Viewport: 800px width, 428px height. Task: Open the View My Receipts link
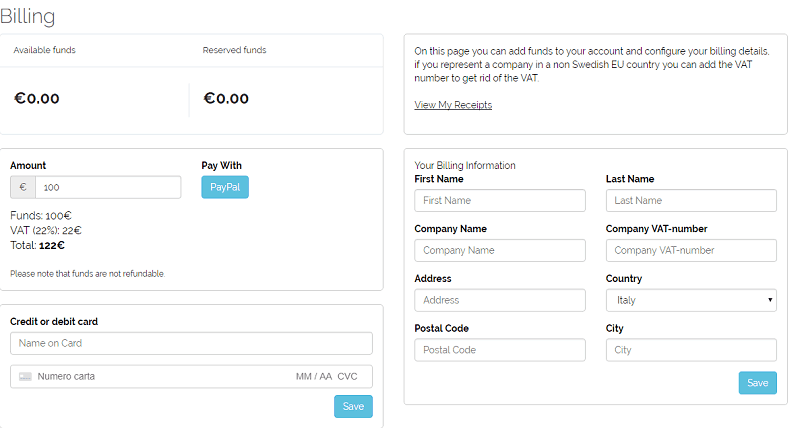453,105
